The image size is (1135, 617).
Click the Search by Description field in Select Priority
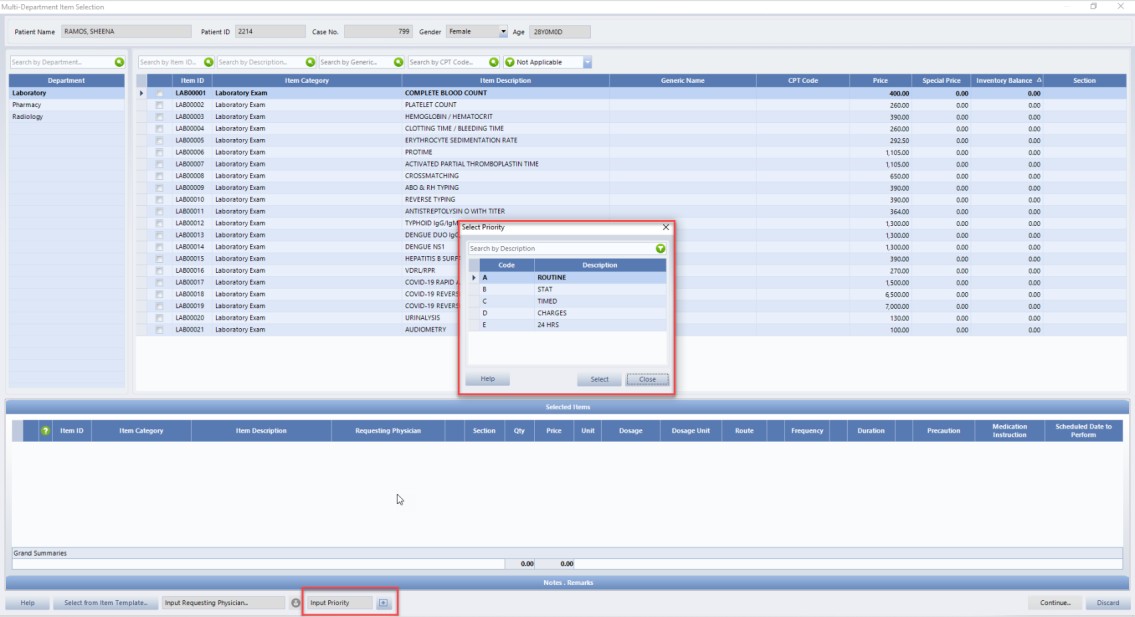(x=560, y=248)
